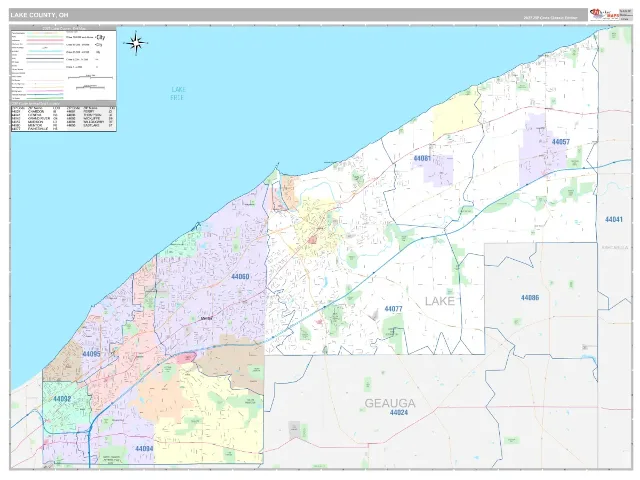Click the Mentor city label
Image resolution: width=640 pixels, height=480 pixels.
207,318
